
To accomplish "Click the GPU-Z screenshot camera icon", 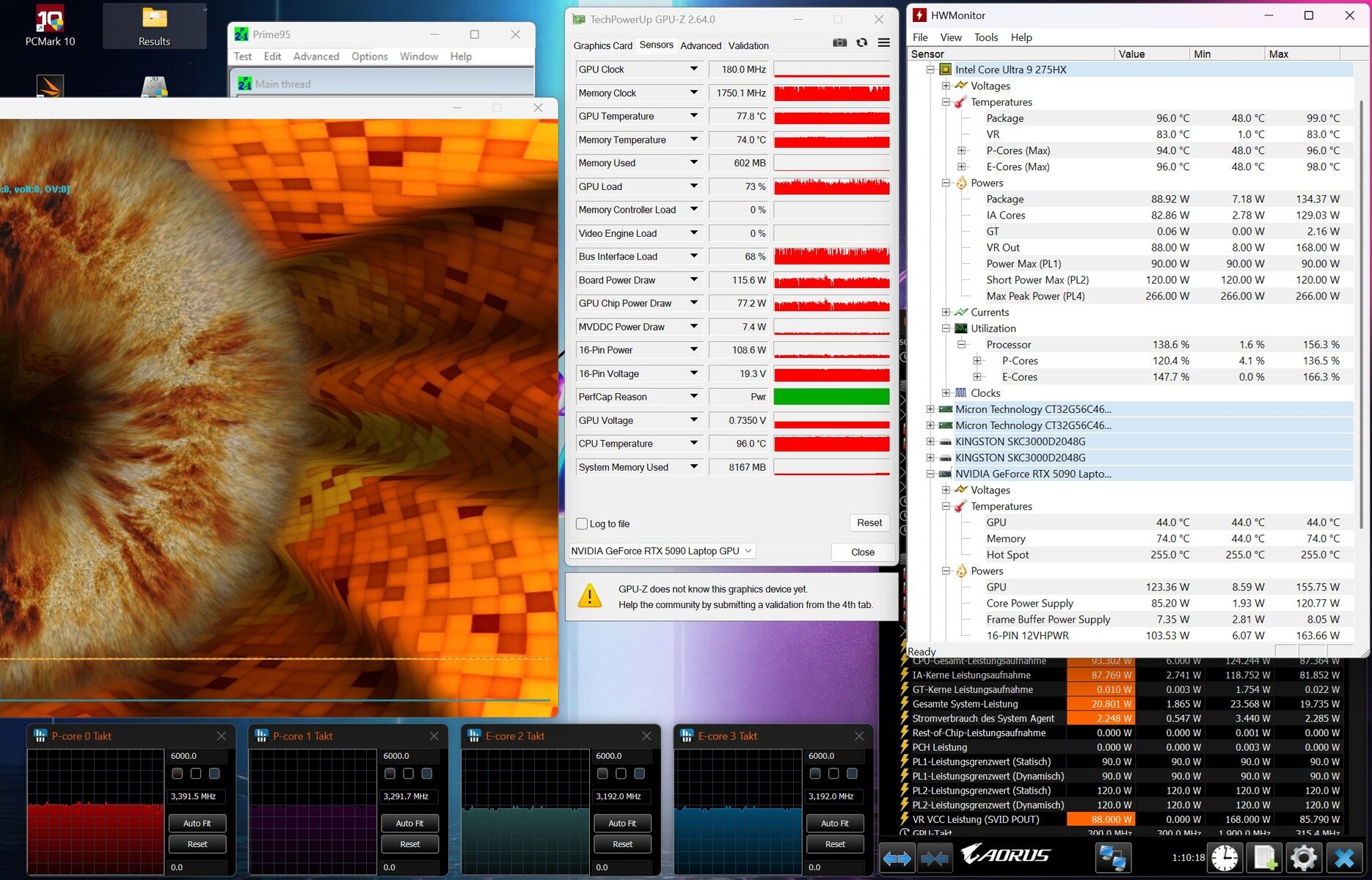I will point(839,43).
